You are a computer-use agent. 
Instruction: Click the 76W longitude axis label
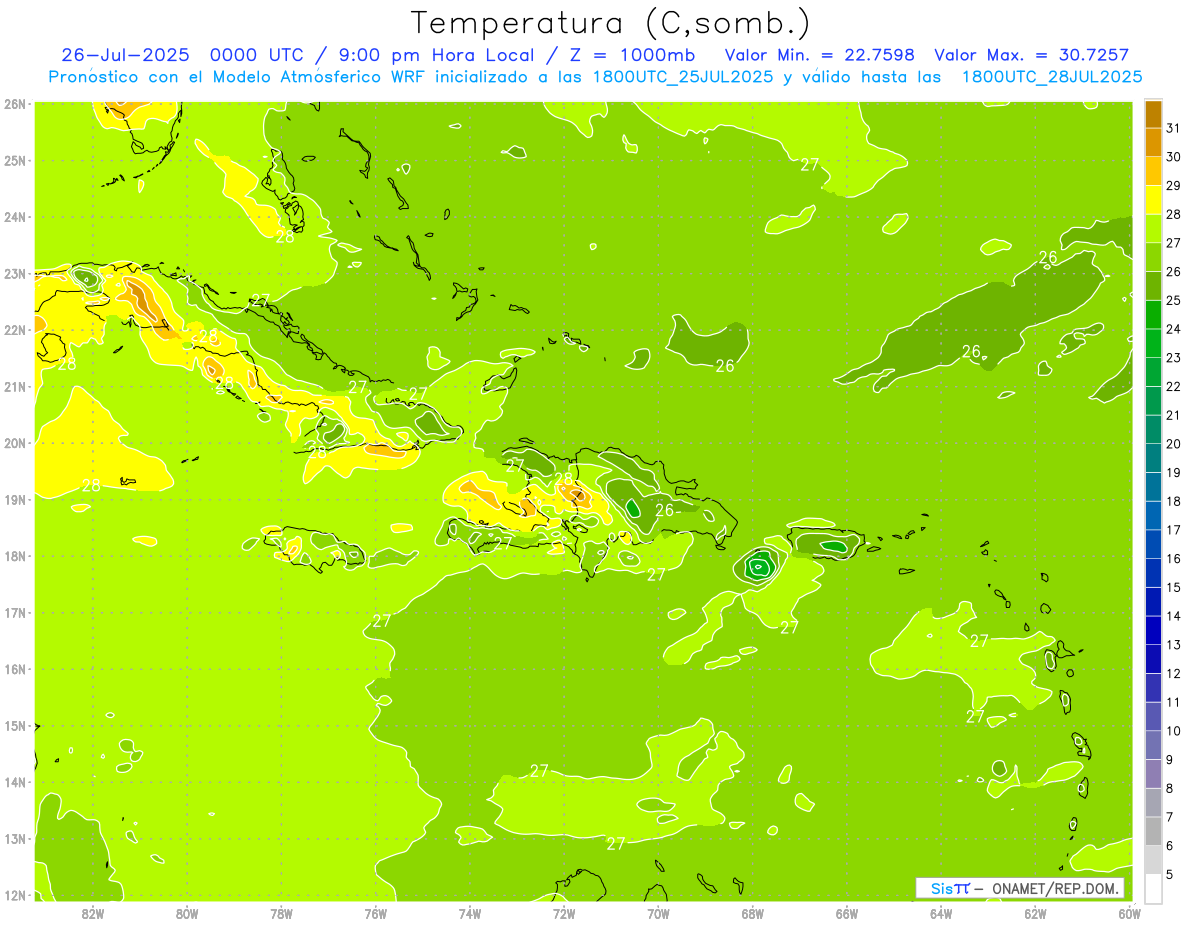point(376,913)
